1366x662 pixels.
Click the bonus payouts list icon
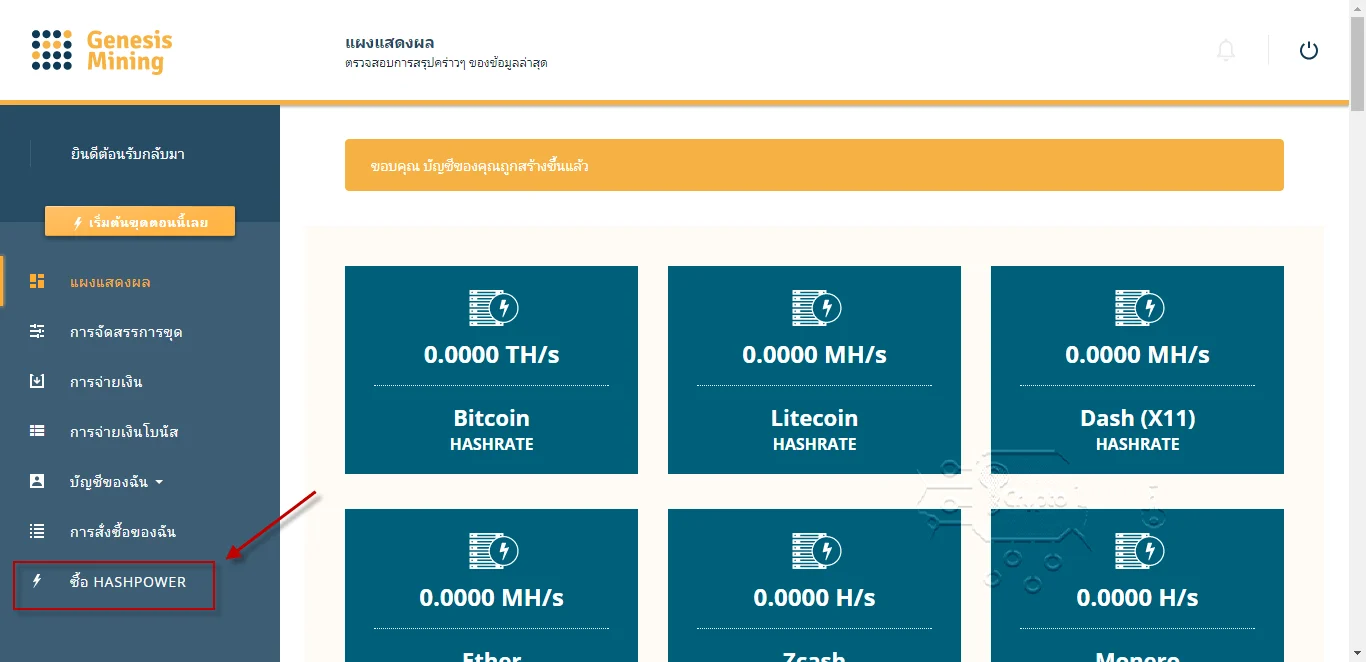(37, 431)
